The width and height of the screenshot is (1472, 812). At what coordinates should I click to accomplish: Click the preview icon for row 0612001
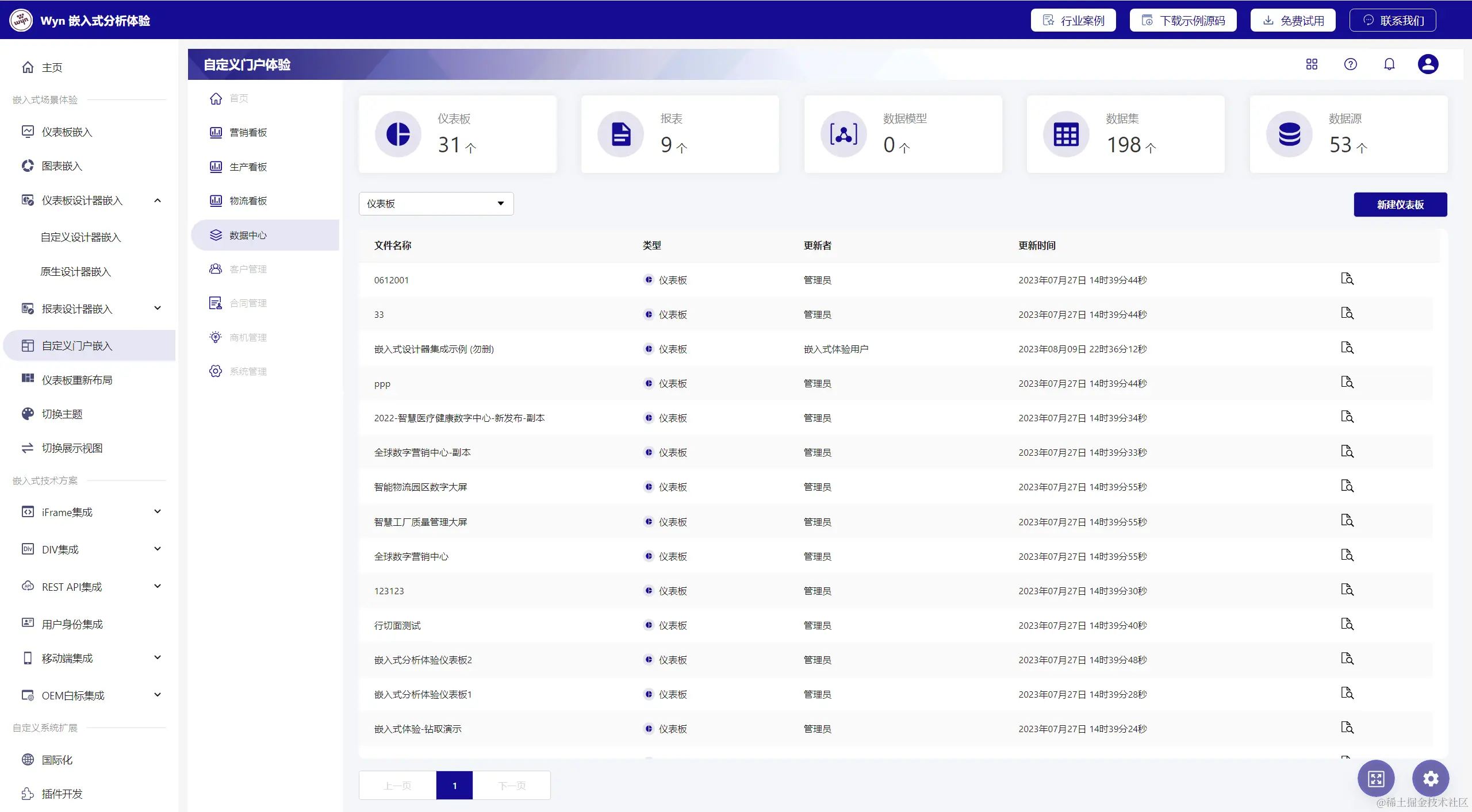1347,279
